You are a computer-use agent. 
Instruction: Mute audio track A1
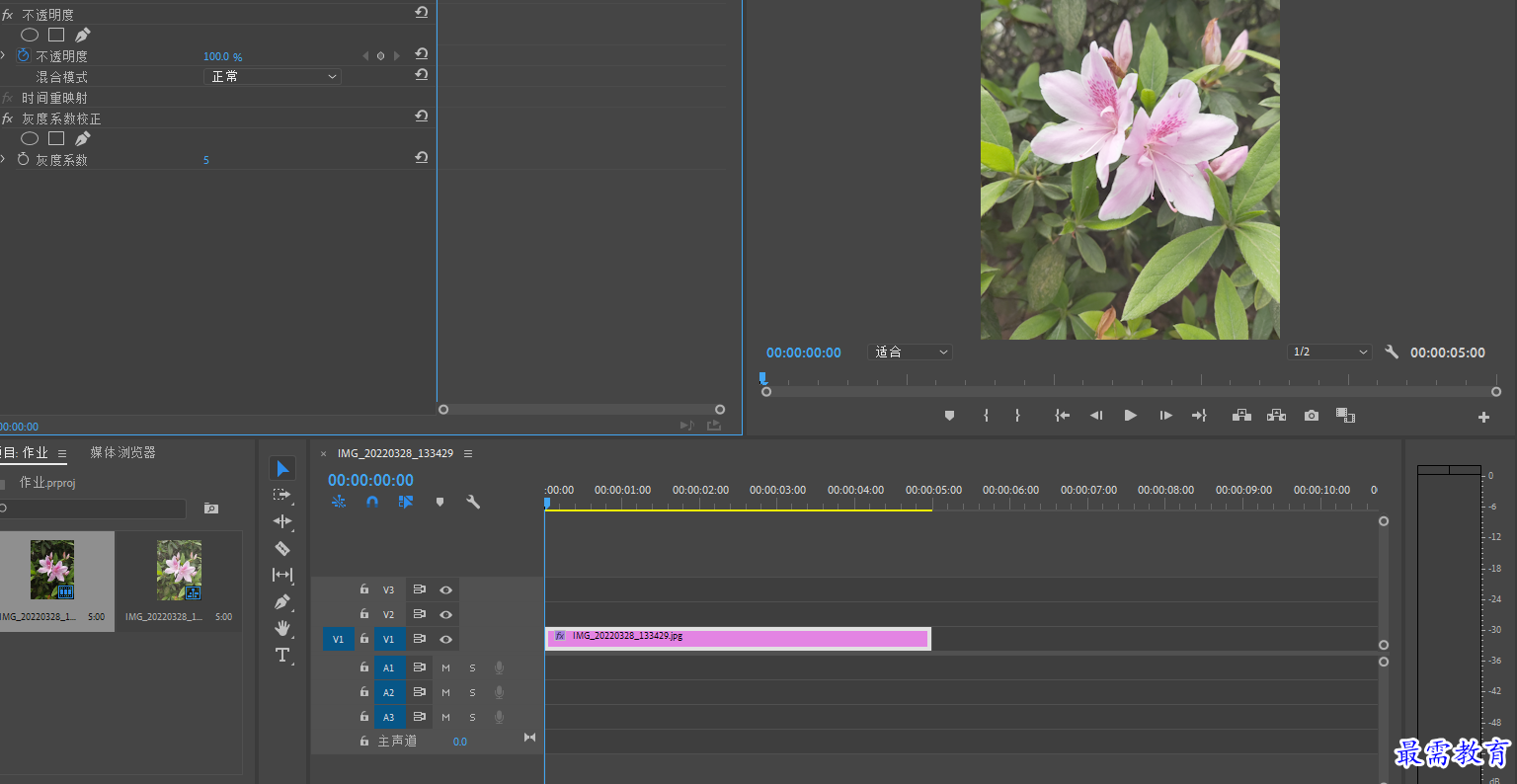point(445,667)
